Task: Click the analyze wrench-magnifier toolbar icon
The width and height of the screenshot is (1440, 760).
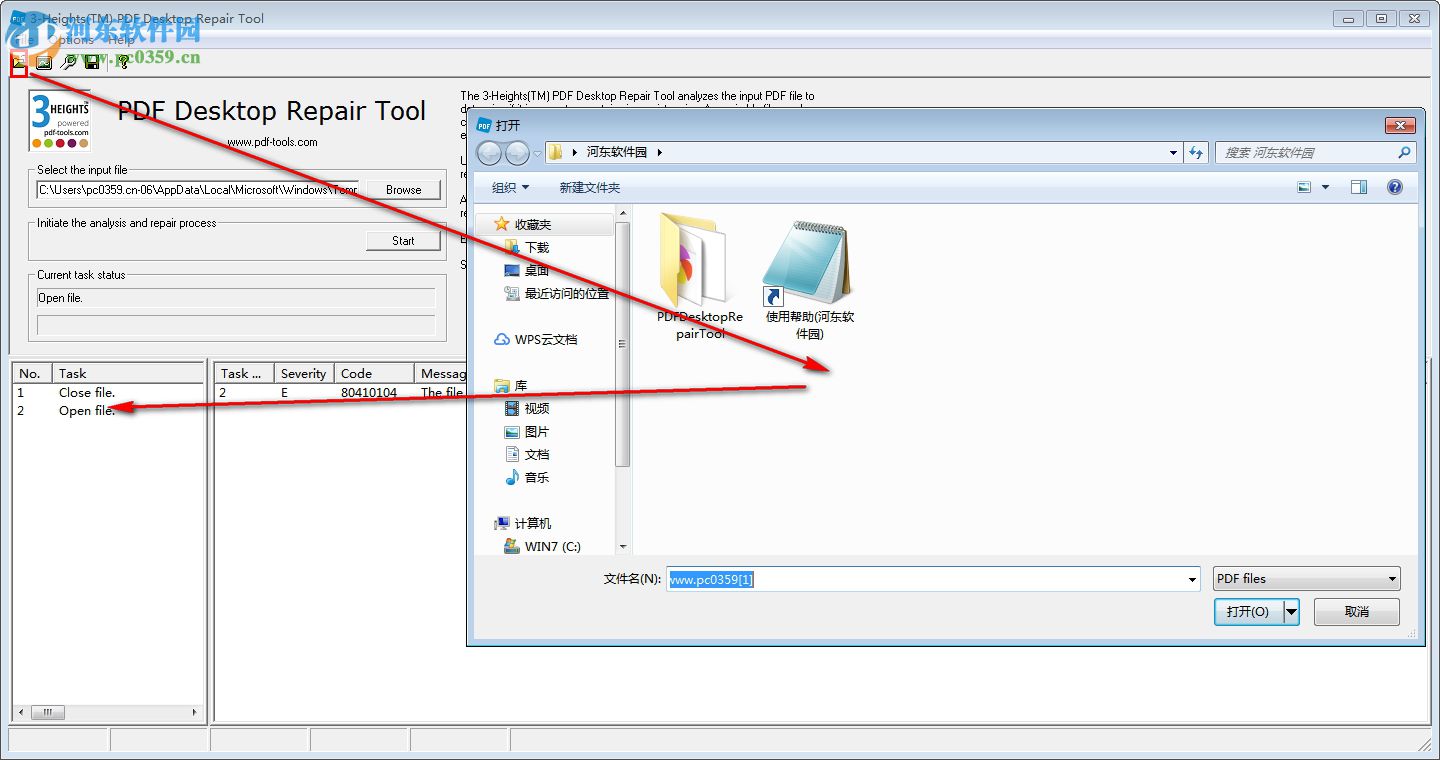Action: click(x=68, y=62)
